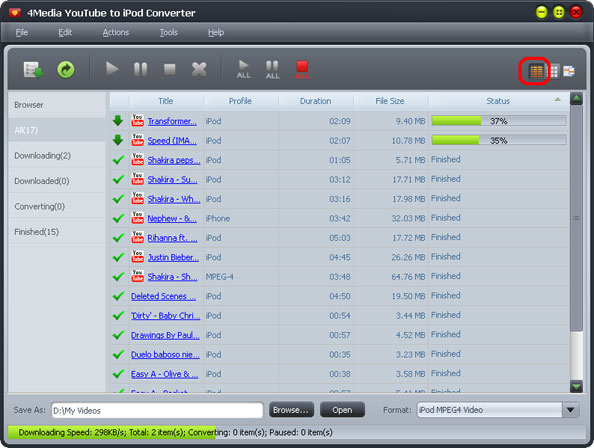Open the Speed (IMA... video link
The image size is (594, 448).
172,140
